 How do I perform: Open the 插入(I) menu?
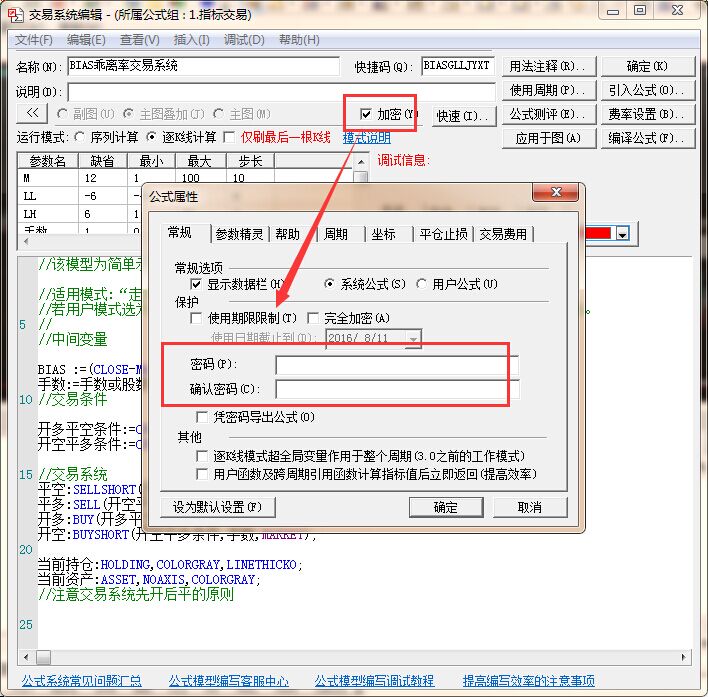191,40
